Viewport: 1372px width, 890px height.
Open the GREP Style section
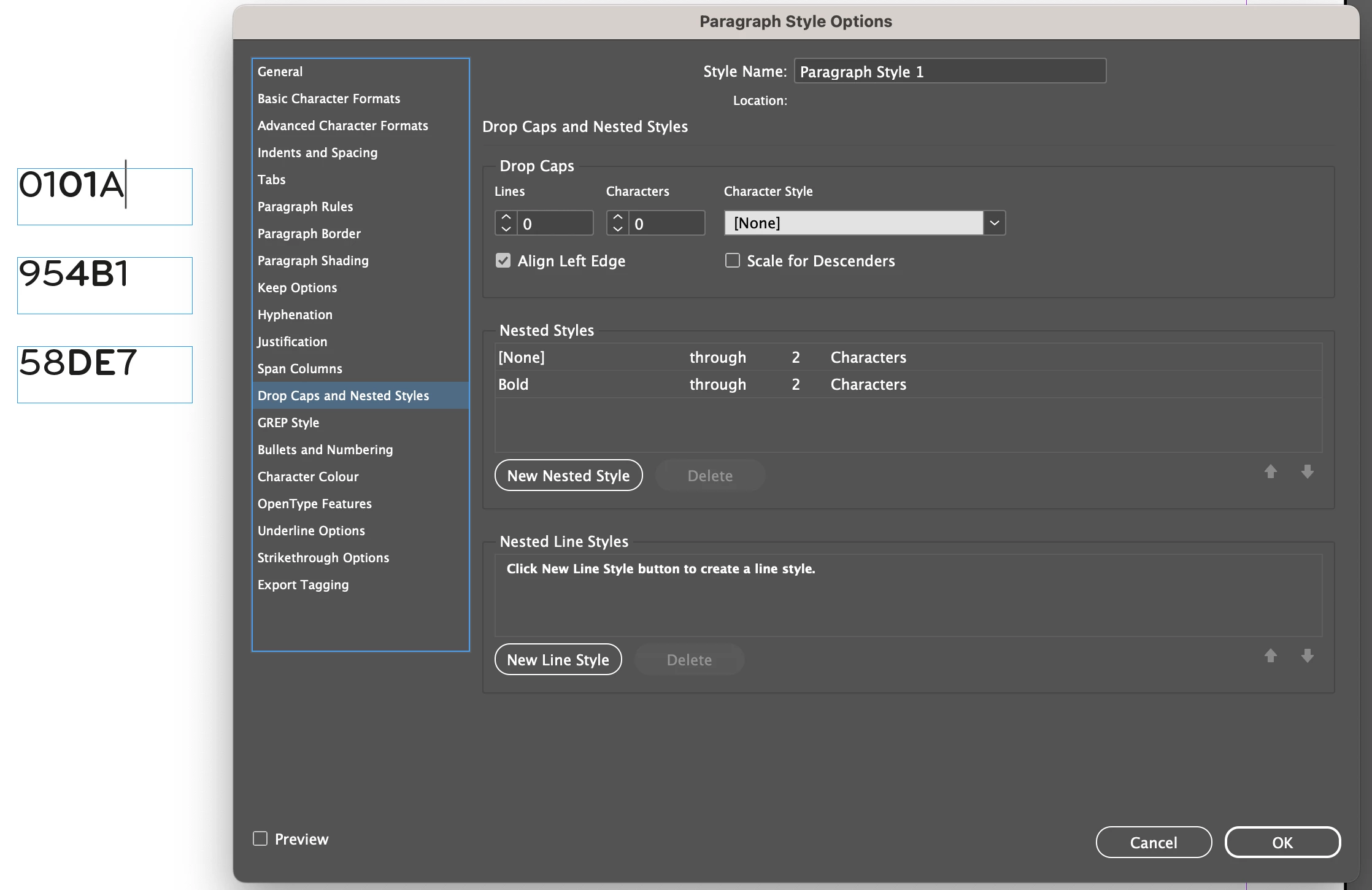point(288,422)
